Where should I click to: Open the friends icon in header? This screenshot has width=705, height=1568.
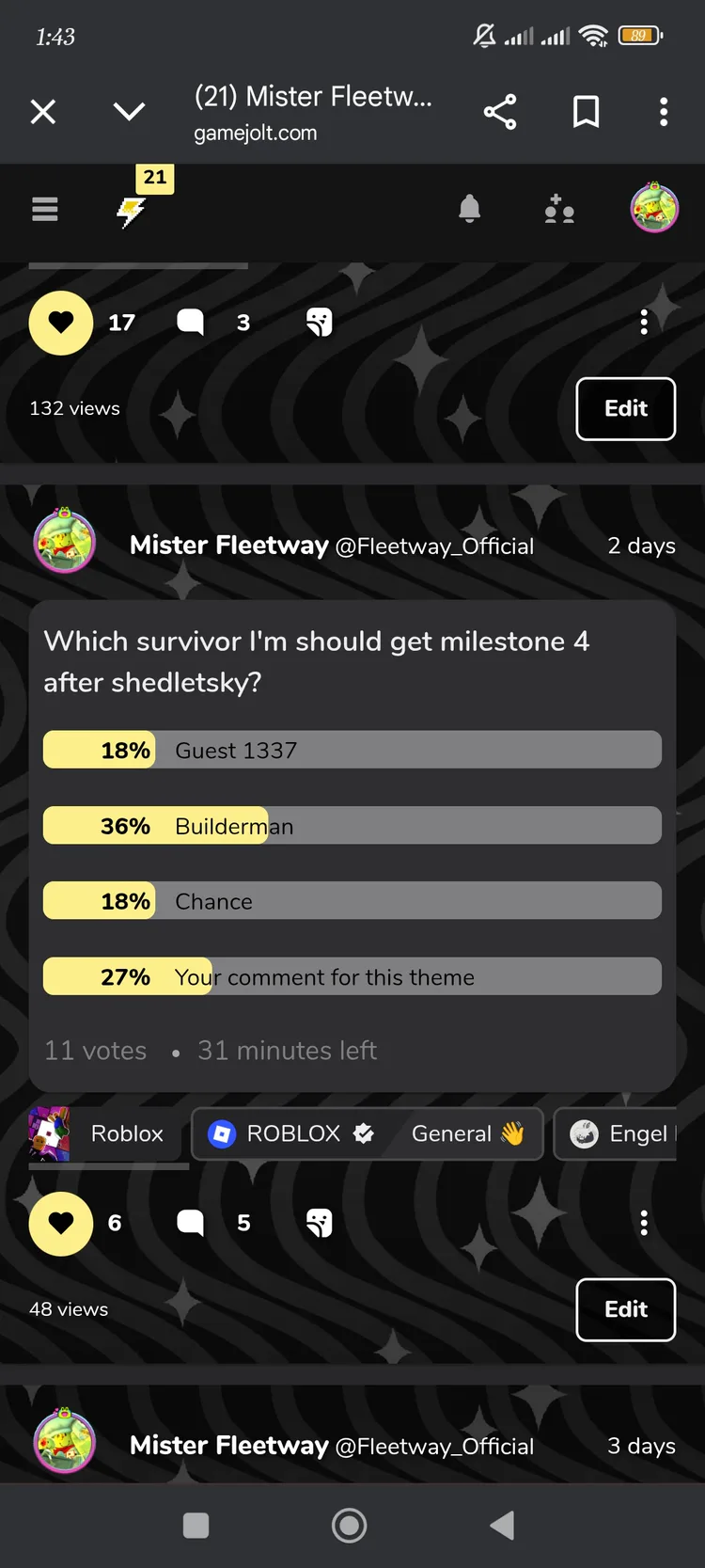click(x=559, y=209)
